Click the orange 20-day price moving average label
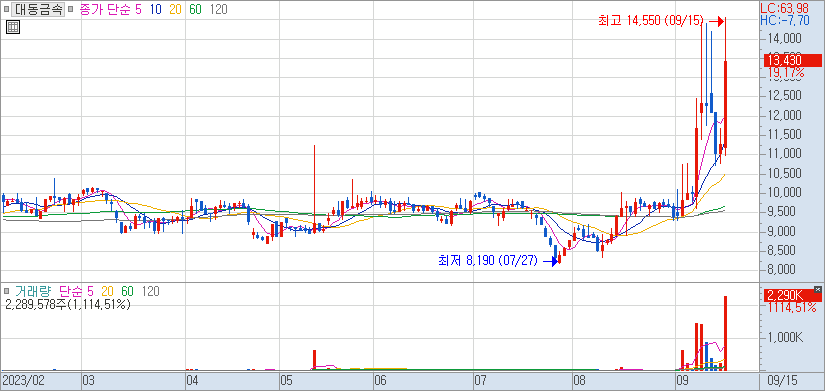This screenshot has height=391, width=825. pyautogui.click(x=176, y=9)
